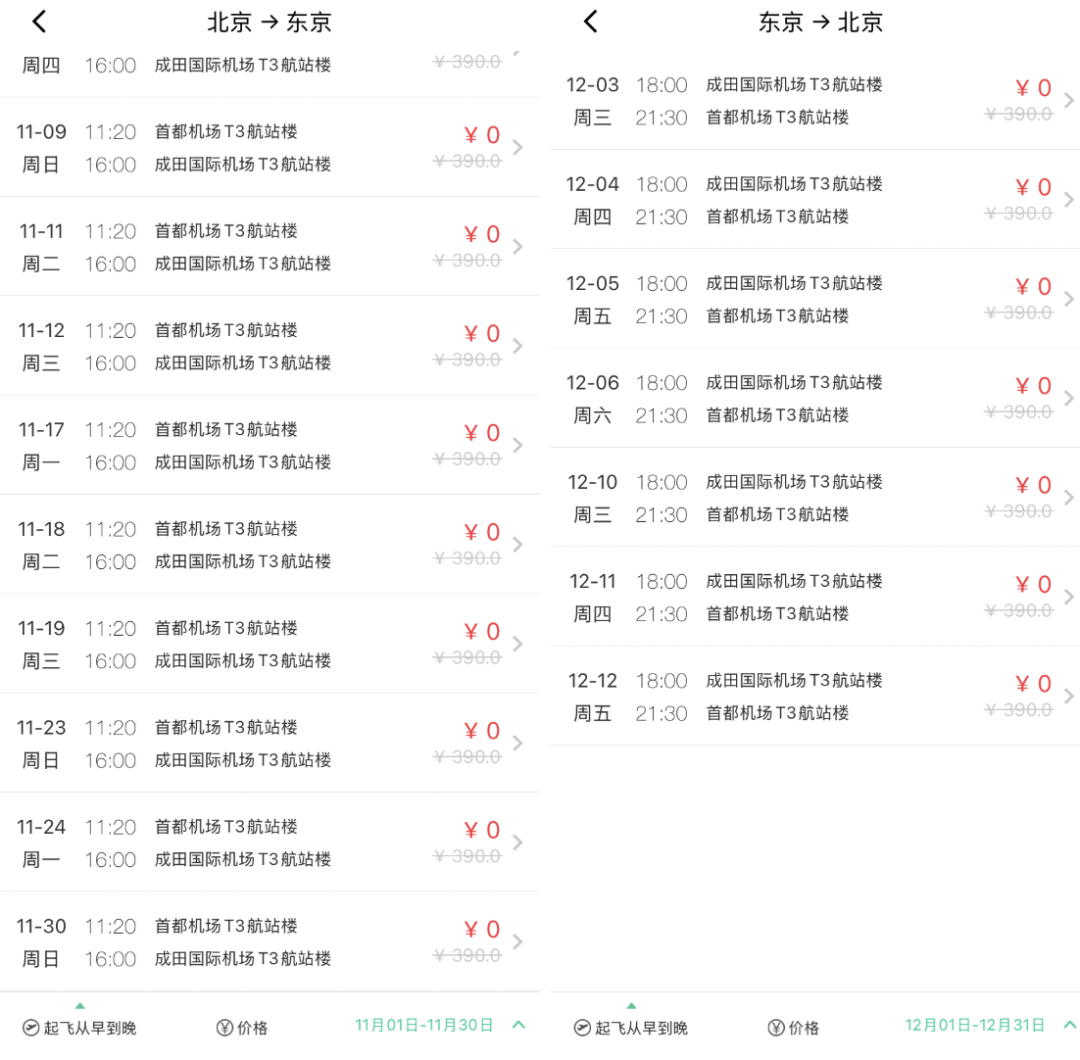
Task: Click the chevron on the 12-06 flight row
Action: [1068, 398]
